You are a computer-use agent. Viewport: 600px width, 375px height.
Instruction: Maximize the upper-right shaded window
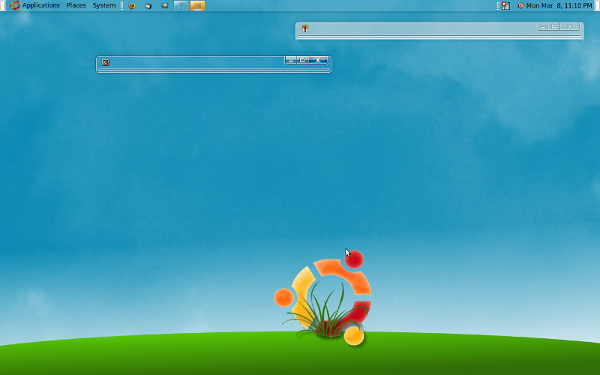coord(554,26)
